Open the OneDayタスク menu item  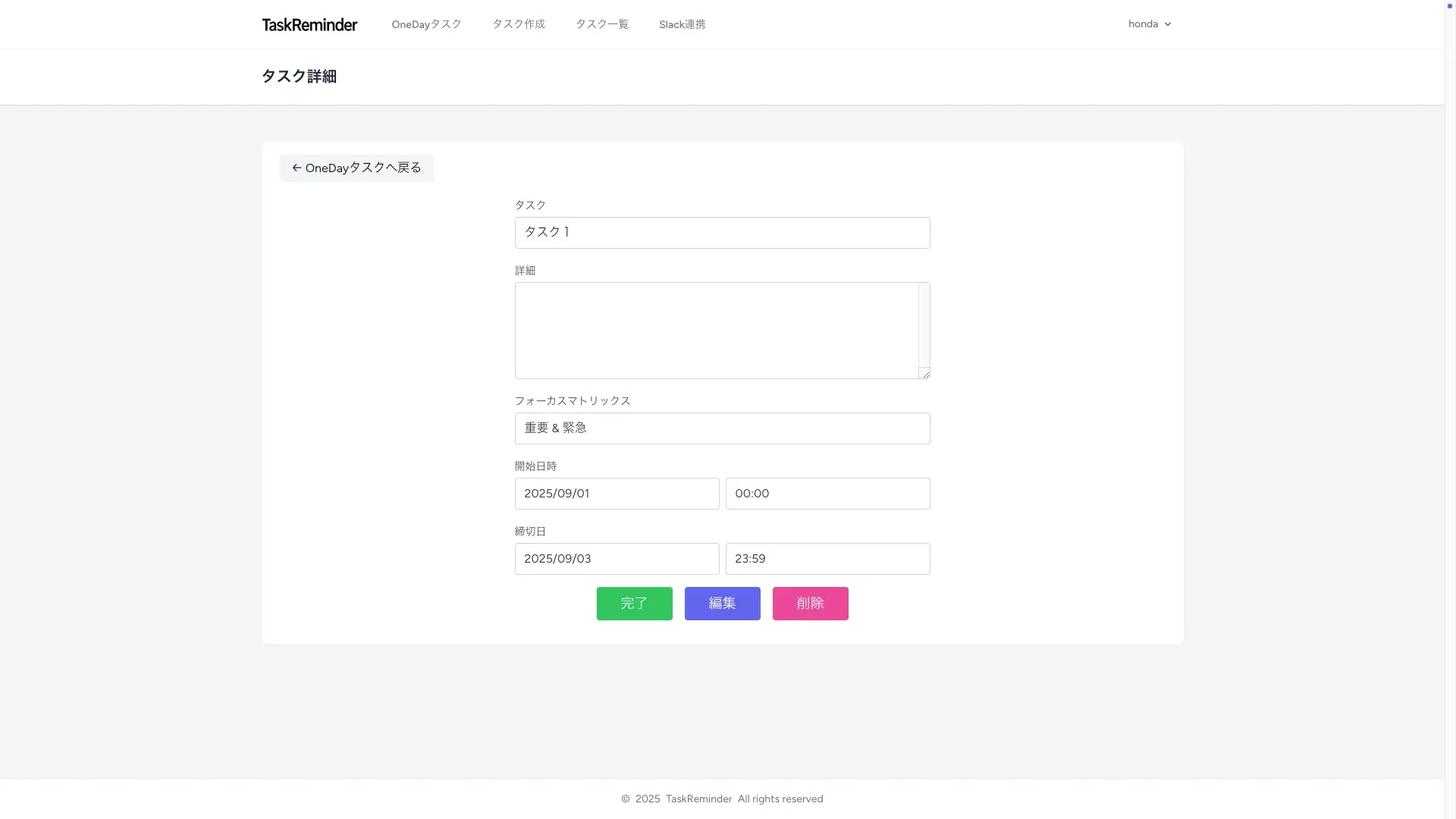426,24
